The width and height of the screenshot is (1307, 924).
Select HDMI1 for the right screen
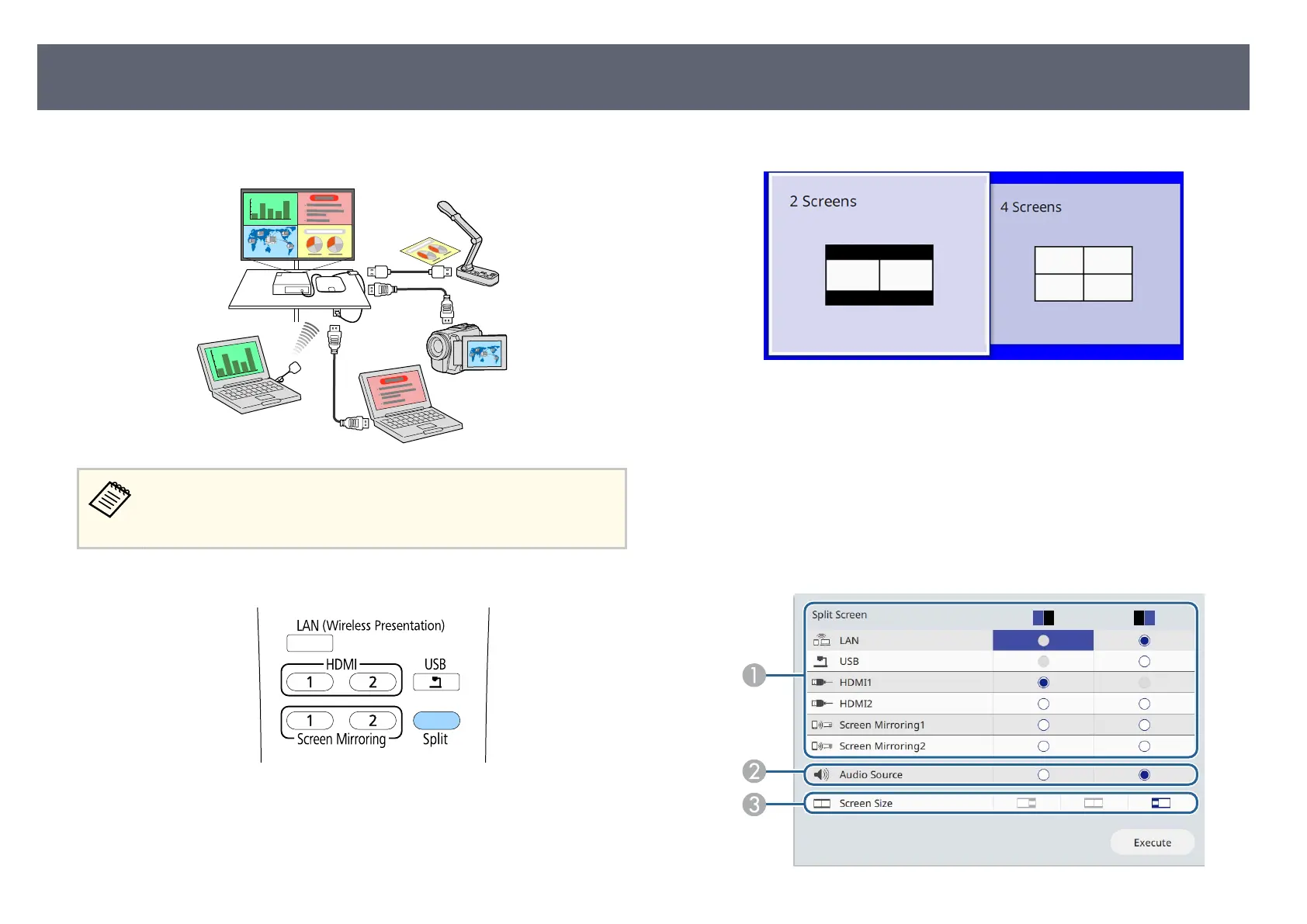click(1144, 683)
